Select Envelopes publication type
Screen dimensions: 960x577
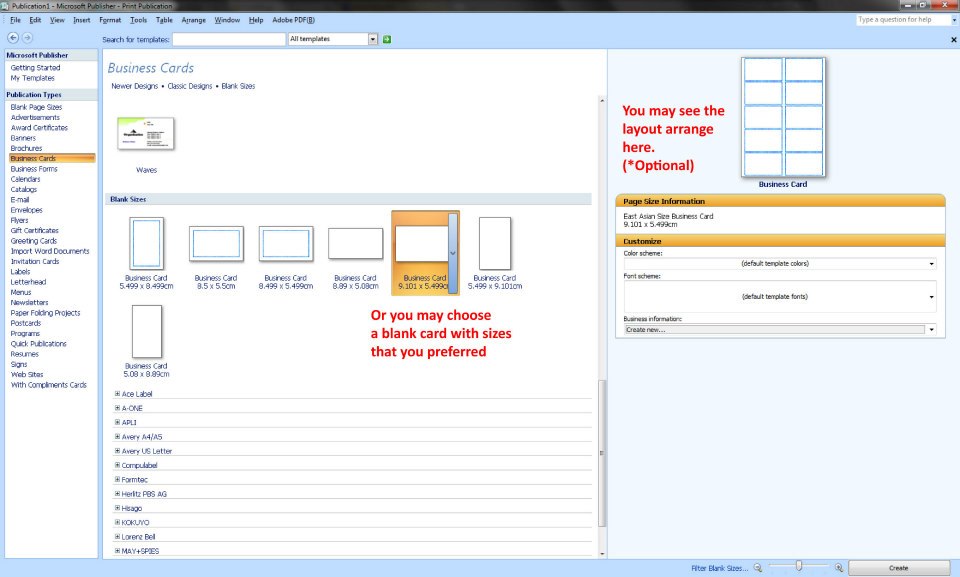tap(26, 210)
